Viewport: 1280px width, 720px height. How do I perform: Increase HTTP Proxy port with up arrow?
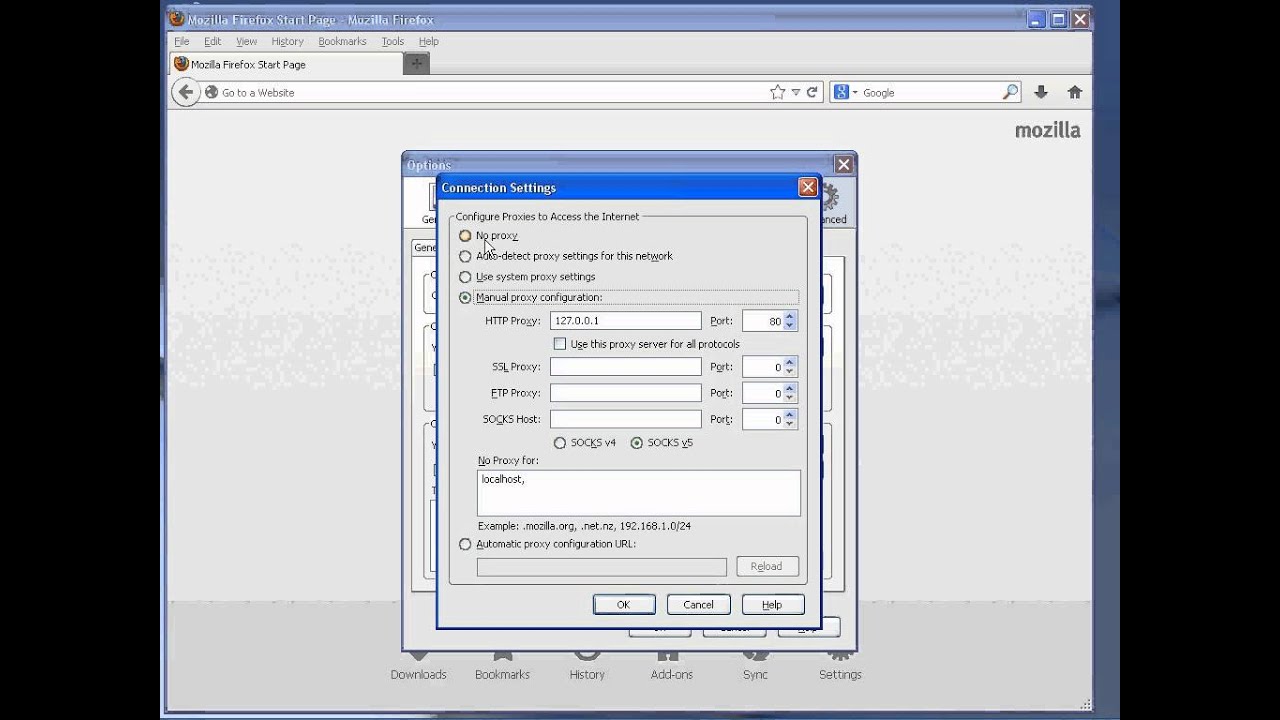[x=790, y=317]
